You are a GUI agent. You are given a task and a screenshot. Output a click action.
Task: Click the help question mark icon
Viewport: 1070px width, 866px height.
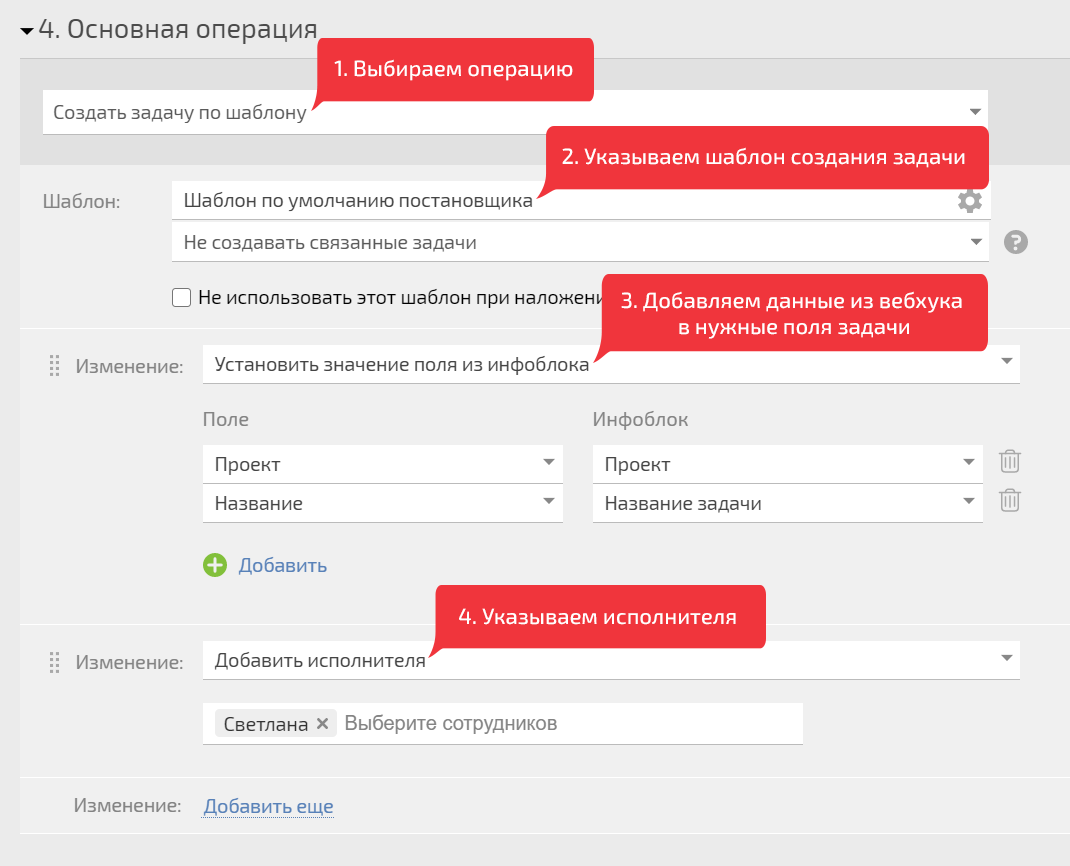click(x=1015, y=242)
